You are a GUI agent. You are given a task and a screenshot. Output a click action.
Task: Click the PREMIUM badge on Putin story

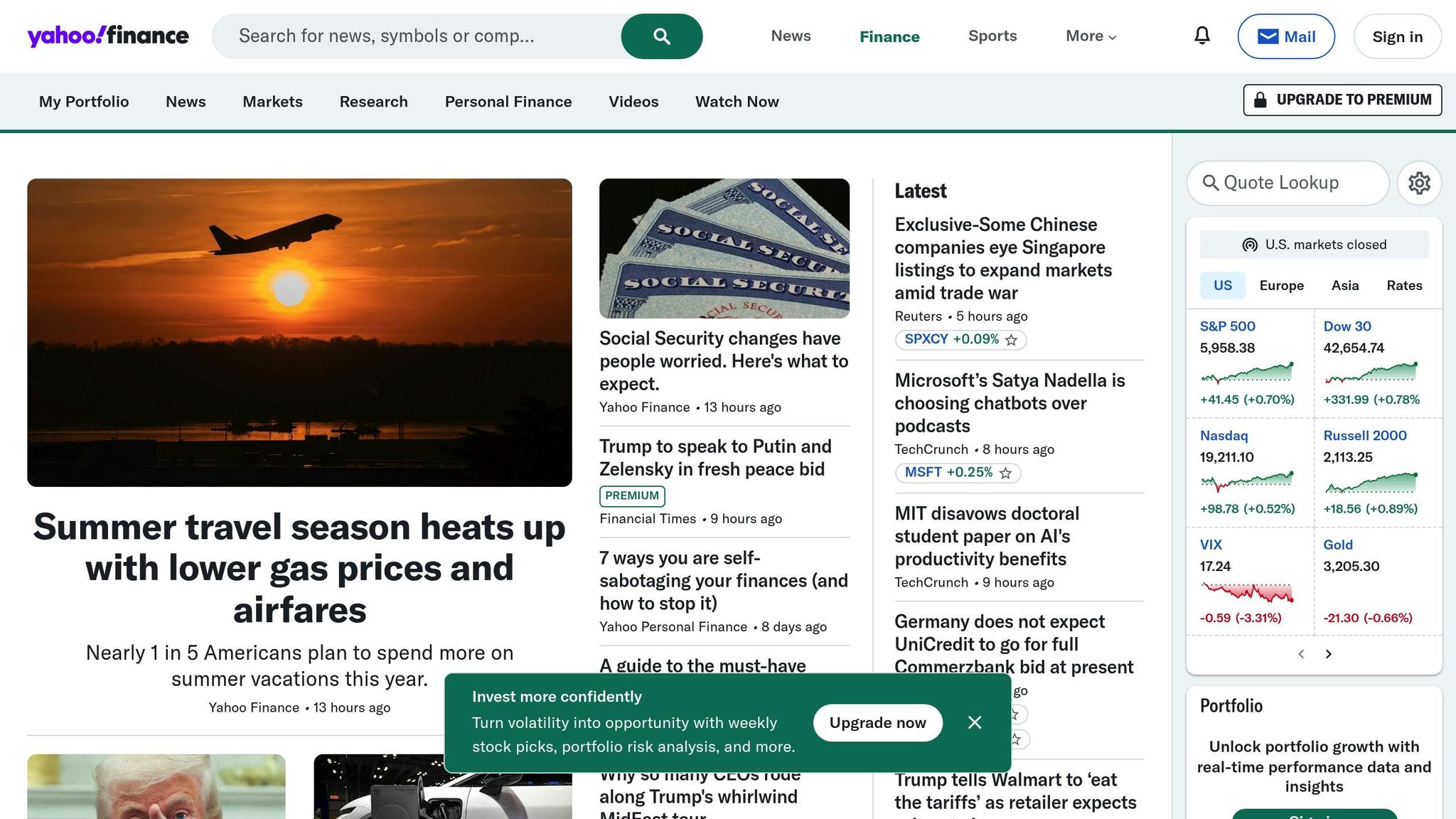point(632,496)
